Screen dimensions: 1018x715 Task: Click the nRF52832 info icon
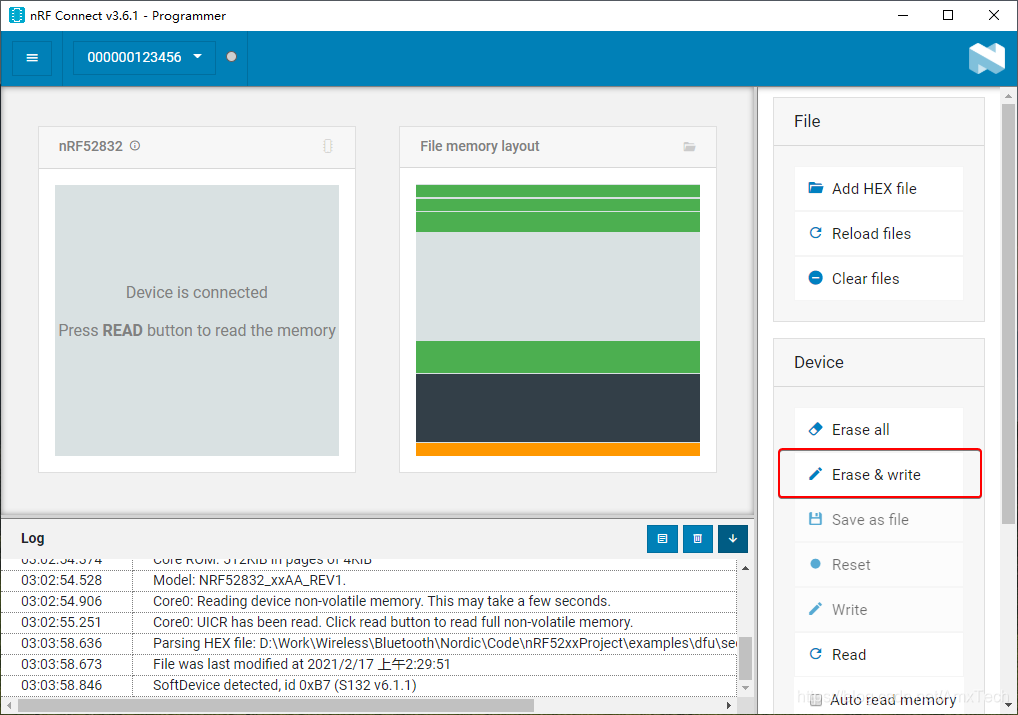tap(135, 145)
